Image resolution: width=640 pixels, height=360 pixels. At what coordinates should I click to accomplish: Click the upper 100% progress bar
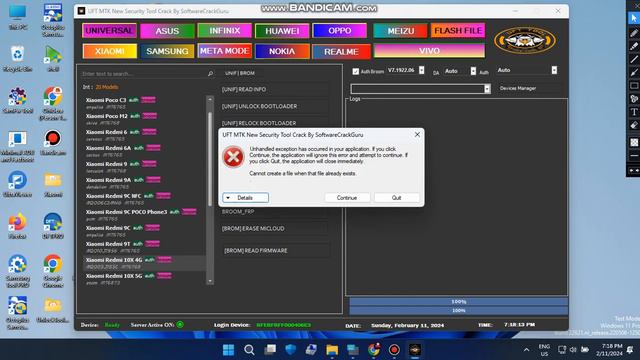[458, 302]
